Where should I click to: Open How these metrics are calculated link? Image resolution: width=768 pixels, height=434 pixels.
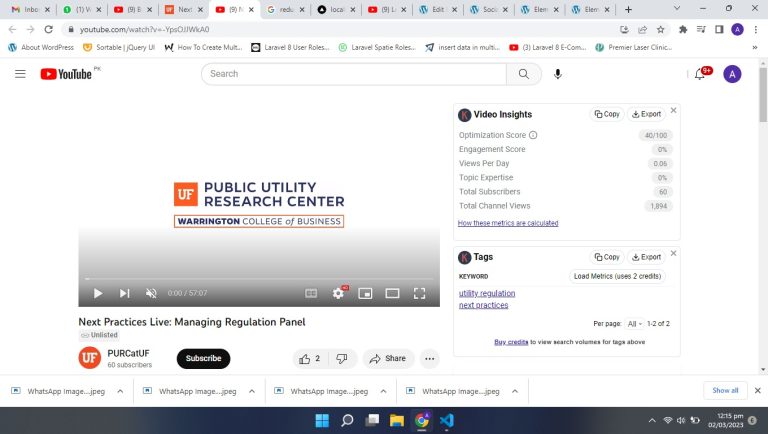point(508,223)
